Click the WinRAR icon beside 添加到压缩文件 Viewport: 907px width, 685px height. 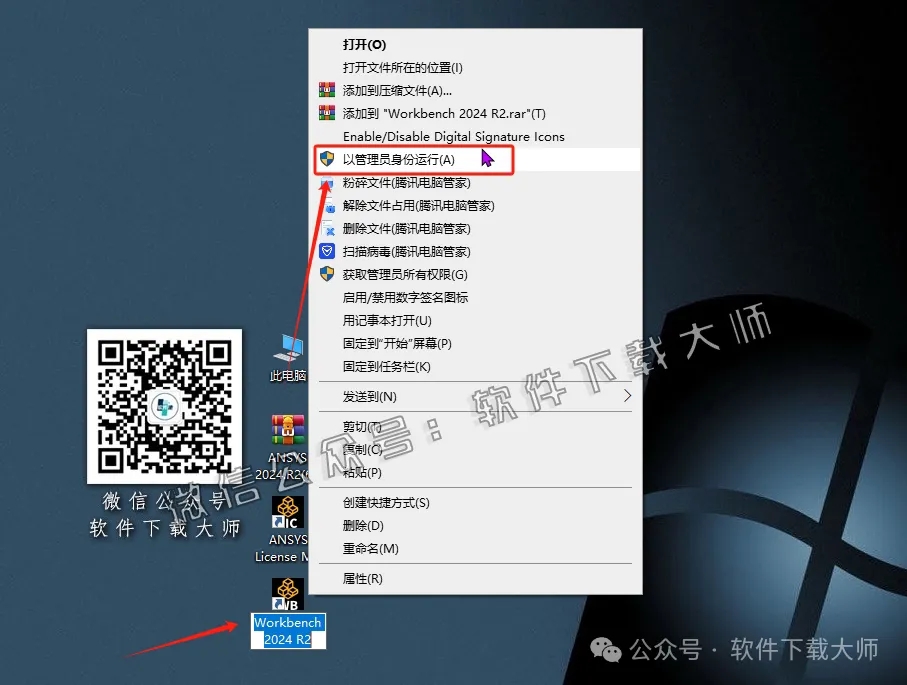click(x=329, y=90)
